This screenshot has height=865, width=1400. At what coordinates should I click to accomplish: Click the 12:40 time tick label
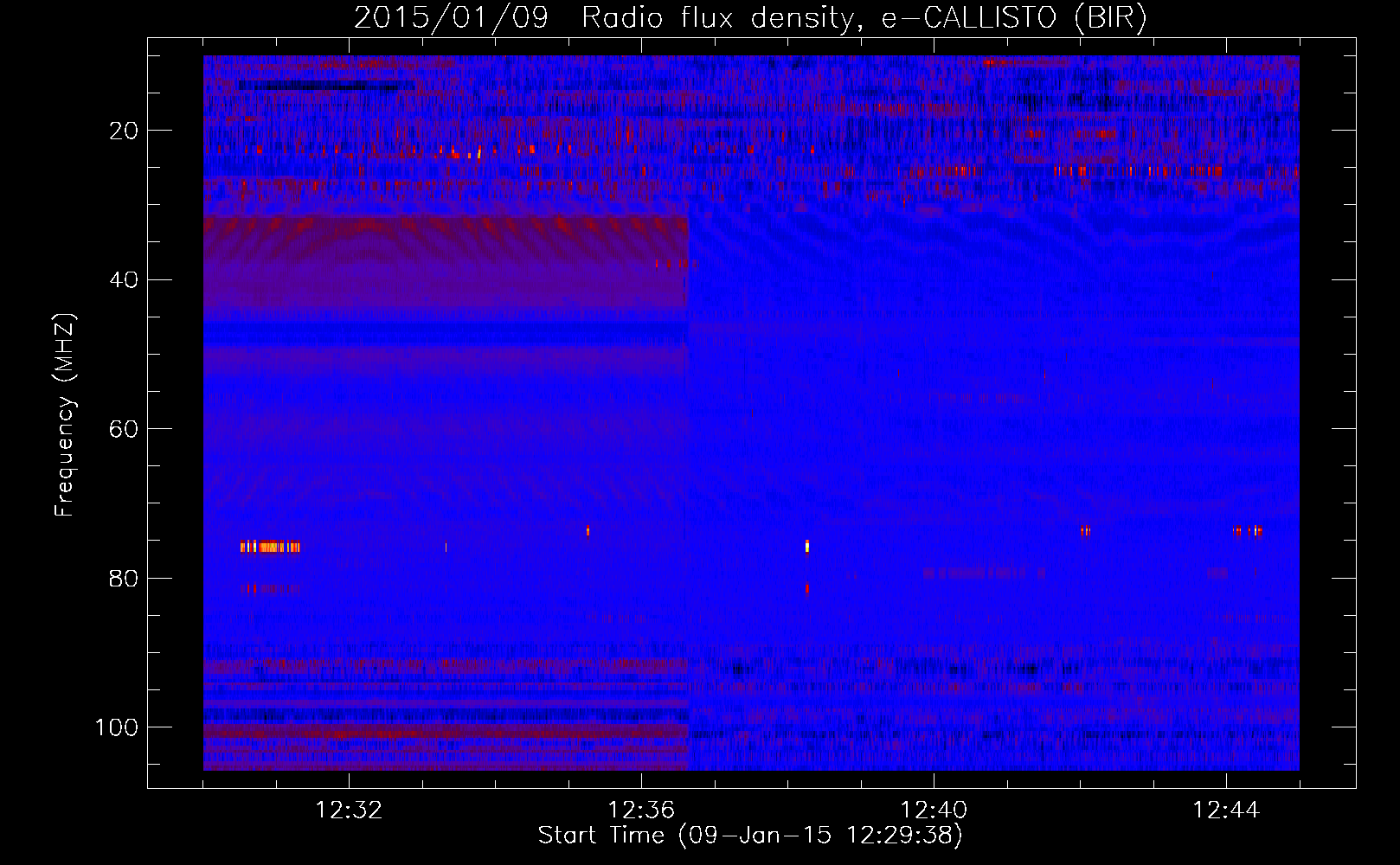point(934,811)
